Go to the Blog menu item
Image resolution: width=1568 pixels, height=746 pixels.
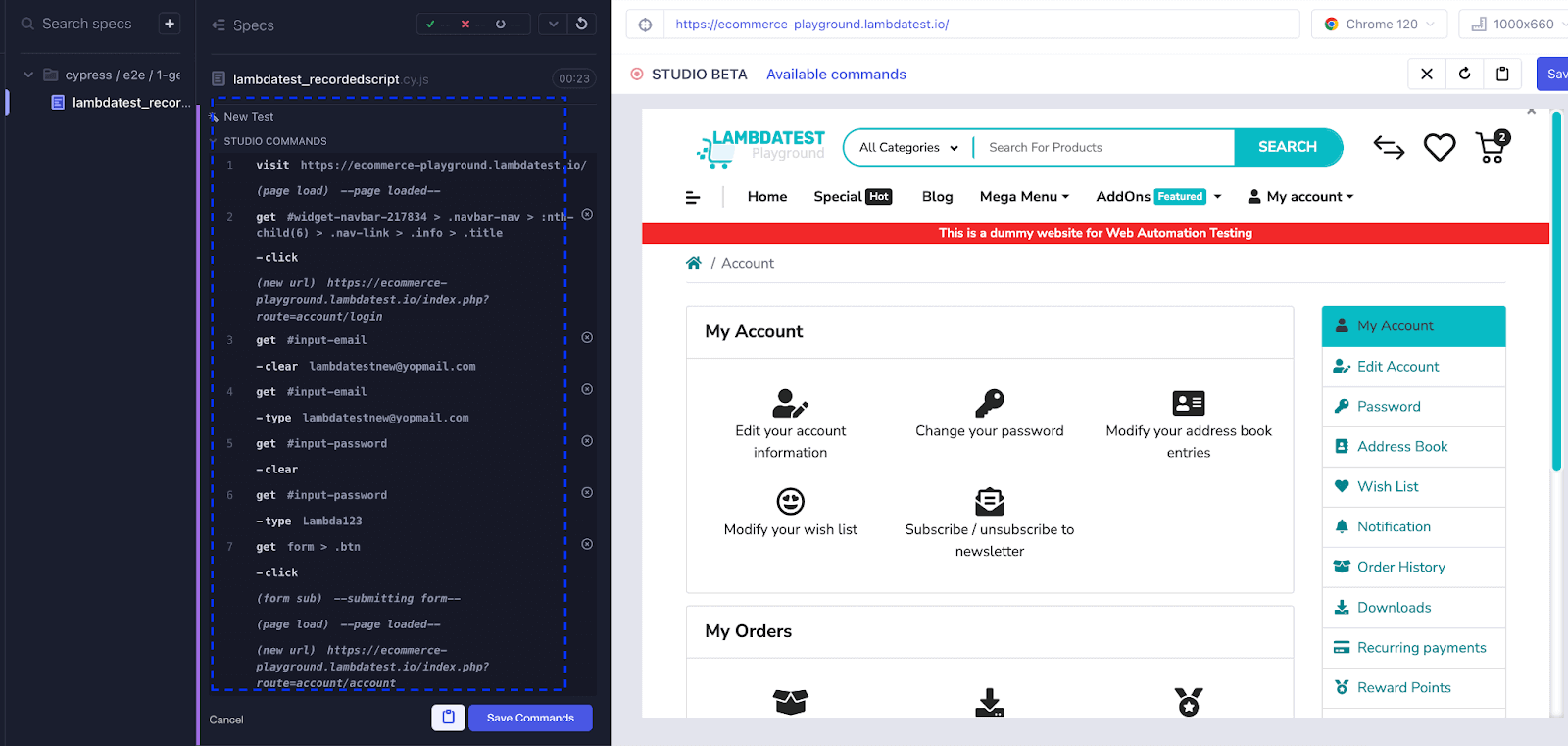937,197
